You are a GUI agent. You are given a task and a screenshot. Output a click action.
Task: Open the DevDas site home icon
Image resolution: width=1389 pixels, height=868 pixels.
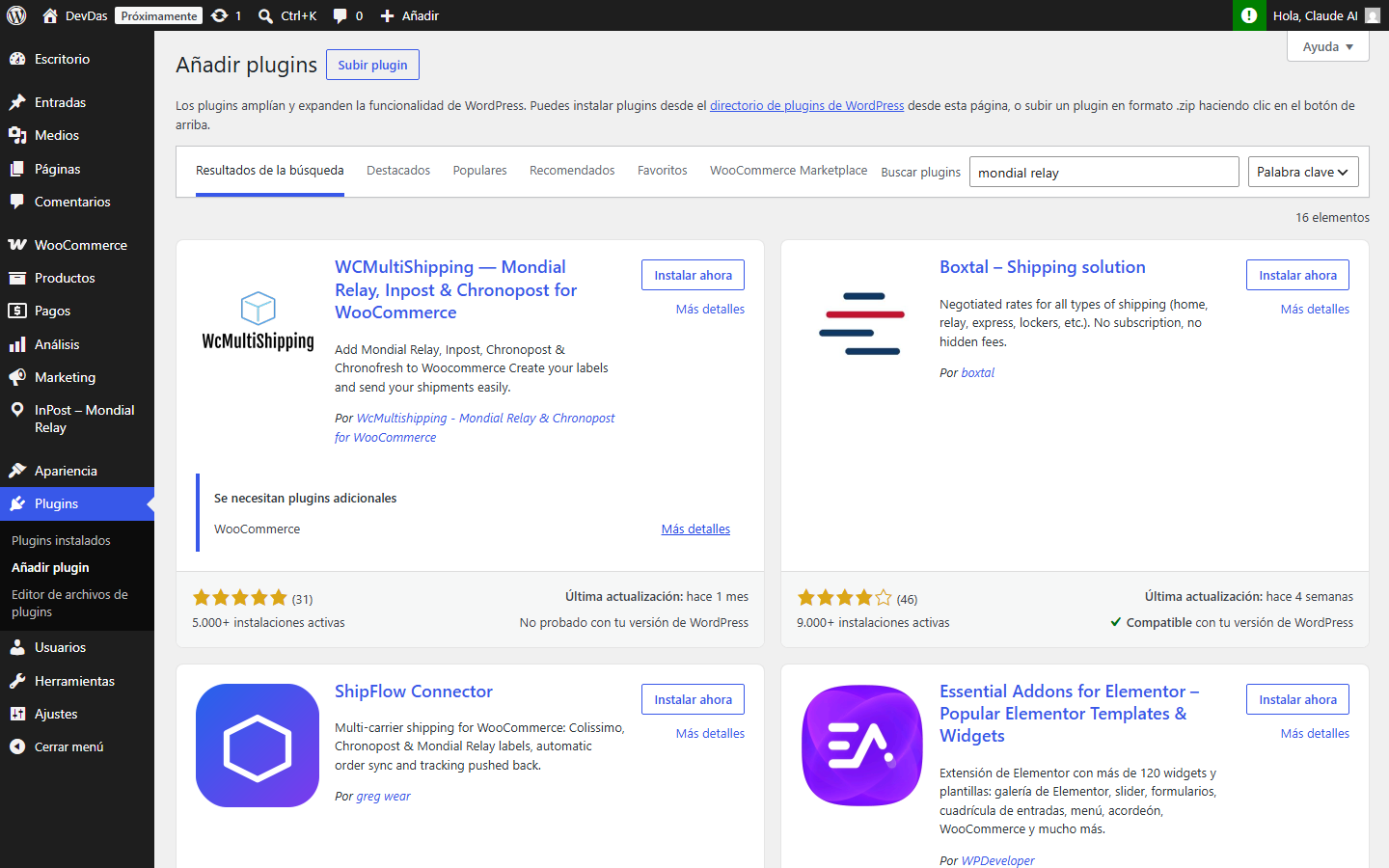50,15
